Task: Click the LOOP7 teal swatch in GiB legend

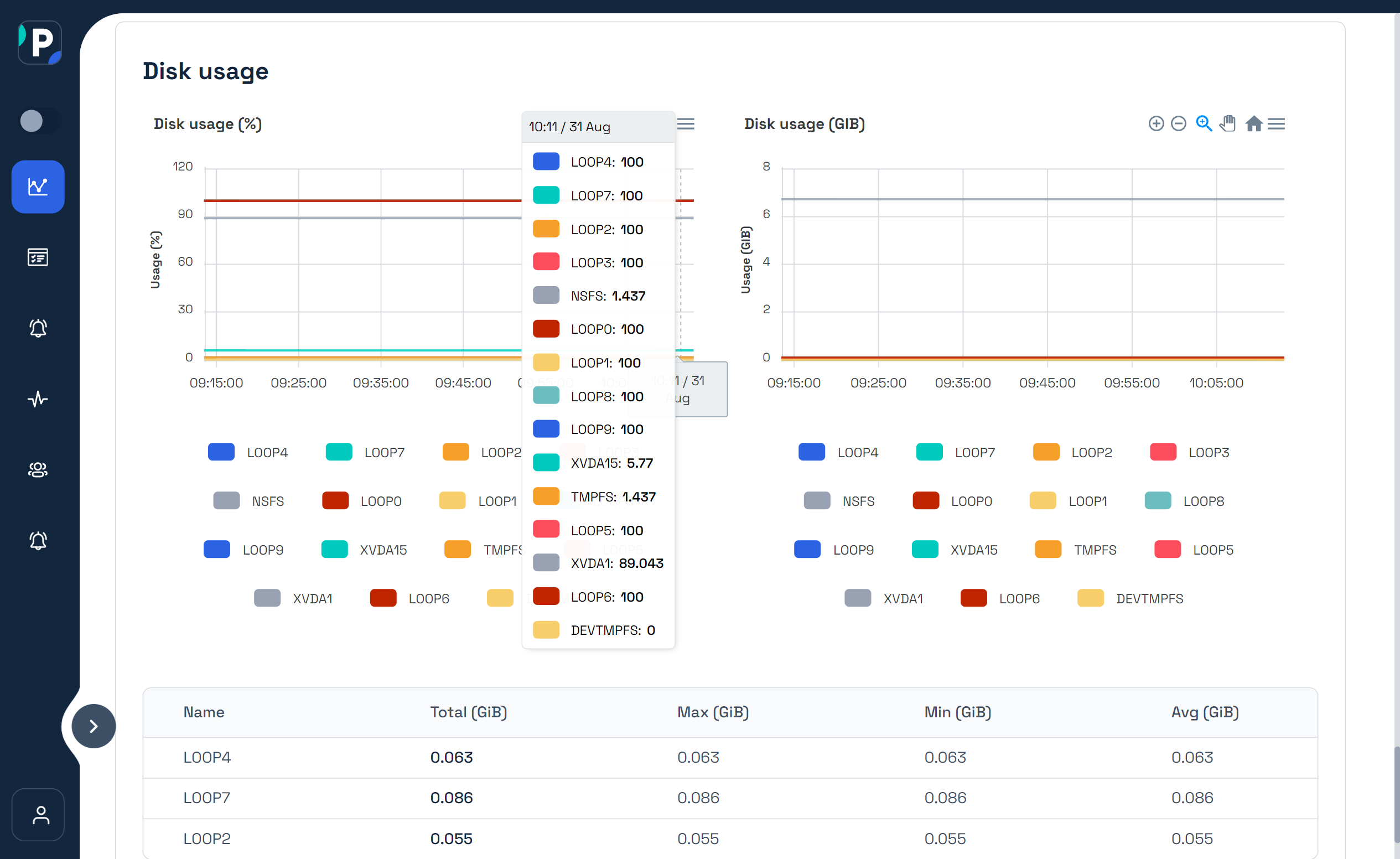Action: [x=930, y=452]
